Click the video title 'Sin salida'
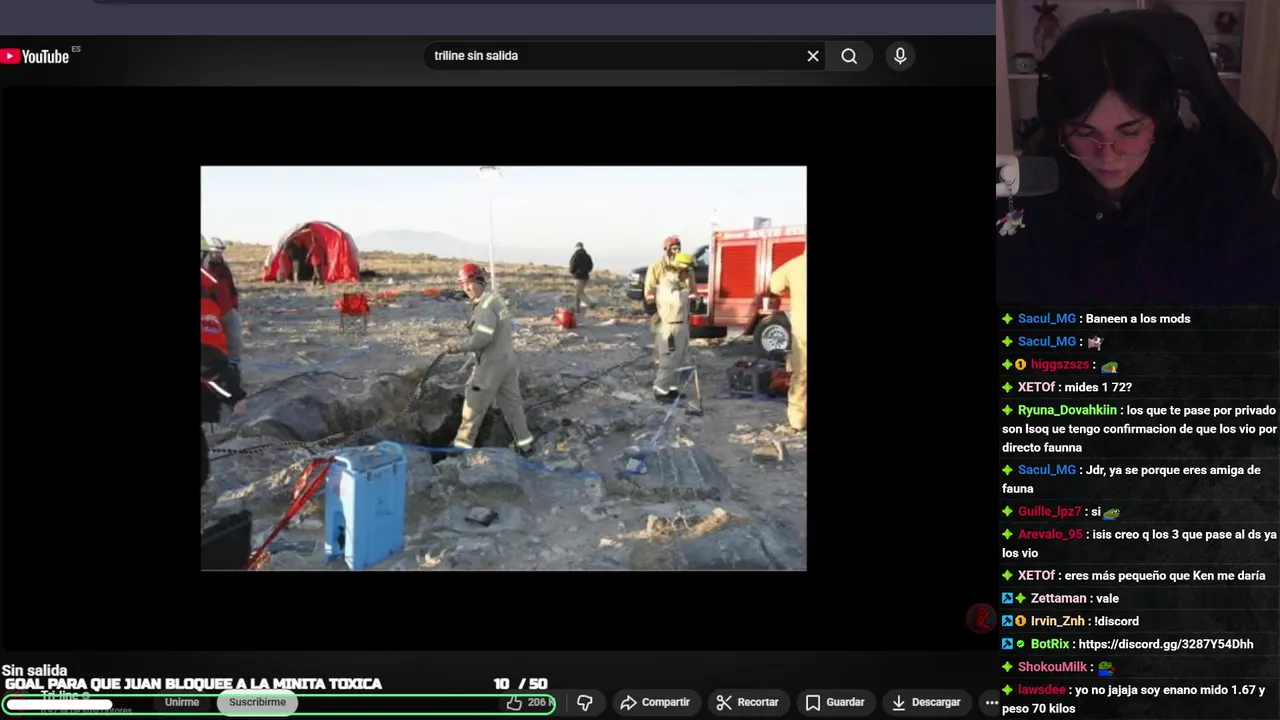The height and width of the screenshot is (720, 1280). pyautogui.click(x=34, y=670)
